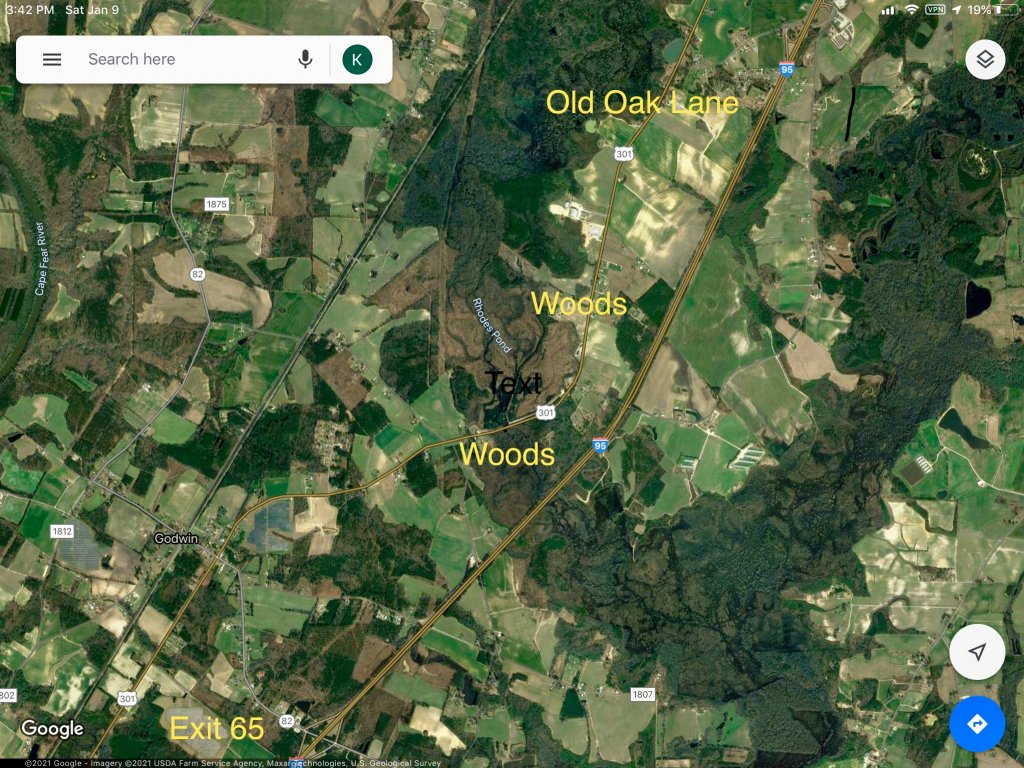Tap the Interstate 95 shield near Woods
The height and width of the screenshot is (768, 1024).
[x=600, y=445]
